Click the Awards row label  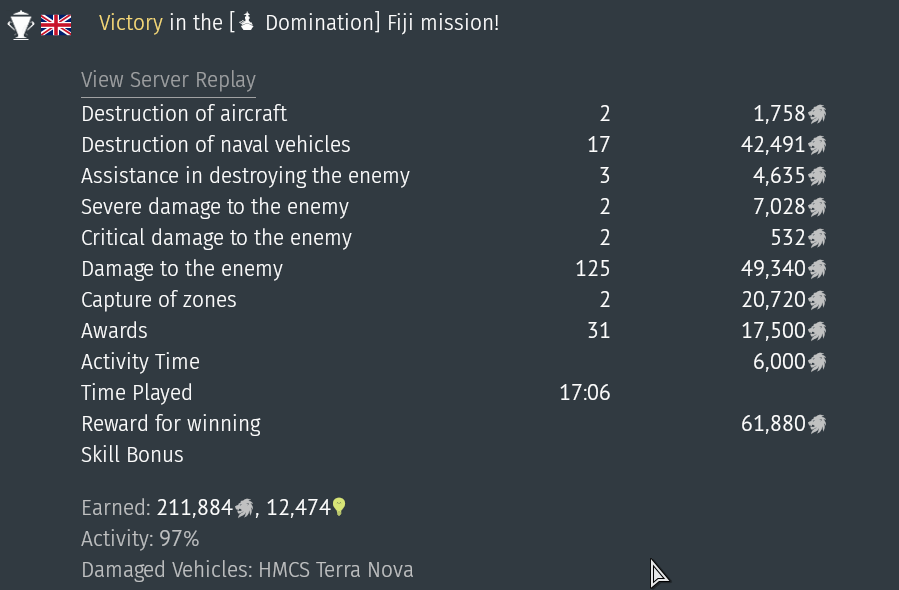pyautogui.click(x=114, y=331)
